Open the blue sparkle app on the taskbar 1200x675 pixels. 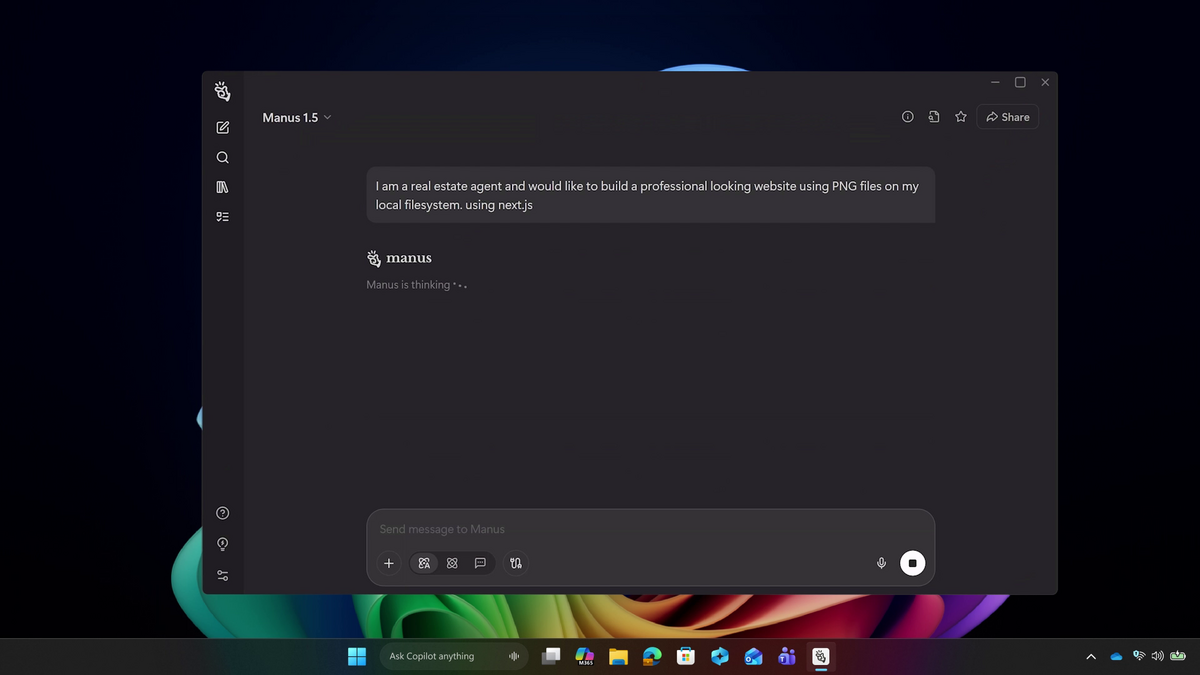[720, 656]
